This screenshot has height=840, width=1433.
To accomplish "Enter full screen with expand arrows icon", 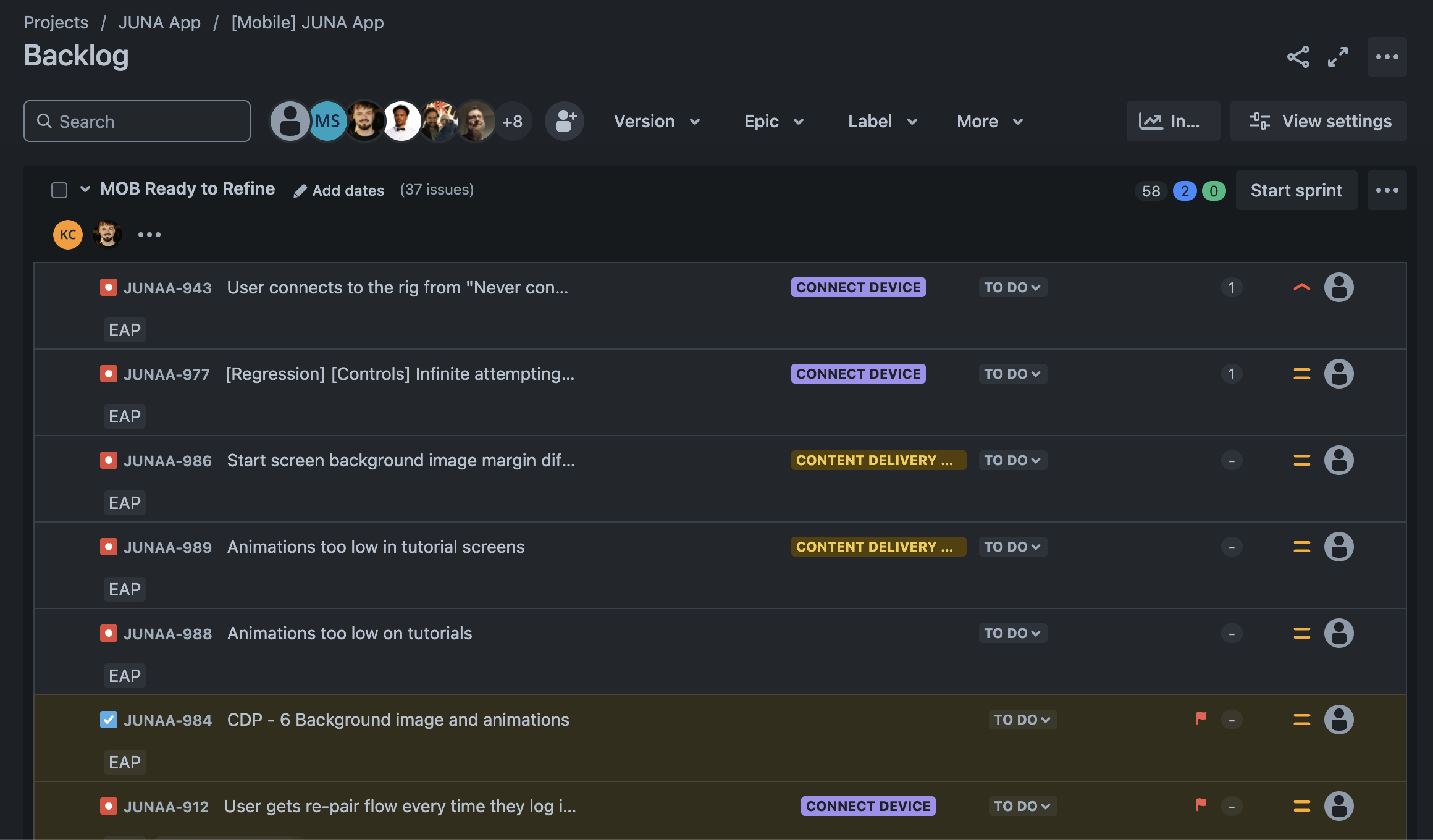I will coord(1338,57).
